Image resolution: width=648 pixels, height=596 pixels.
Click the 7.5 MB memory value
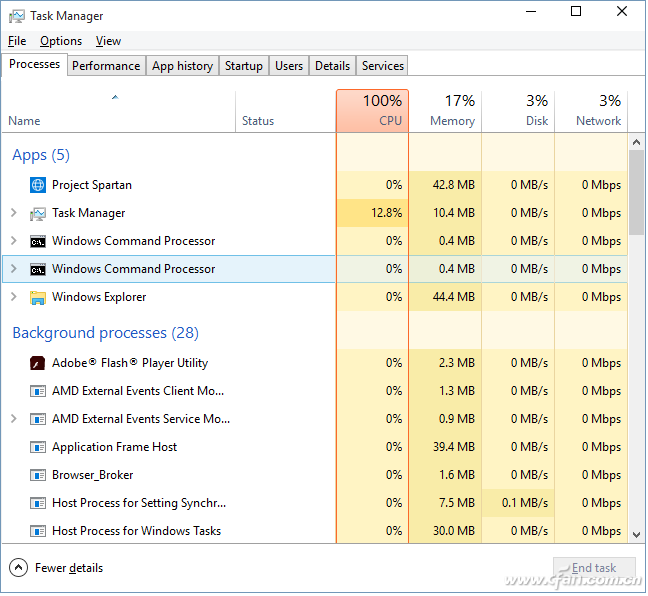point(457,503)
